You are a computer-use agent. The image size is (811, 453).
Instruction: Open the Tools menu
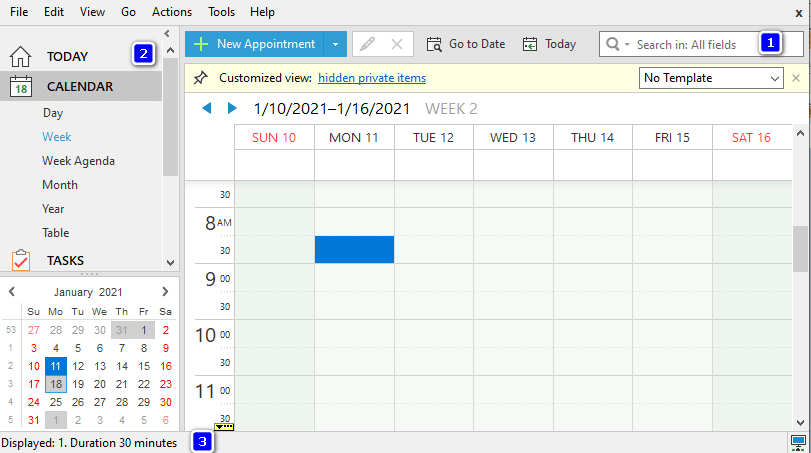(222, 12)
